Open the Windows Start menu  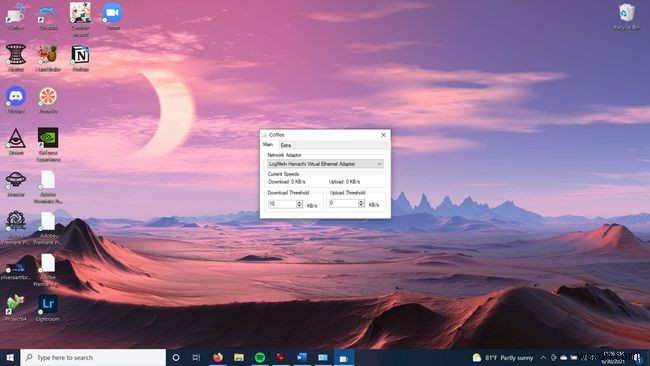pyautogui.click(x=10, y=357)
